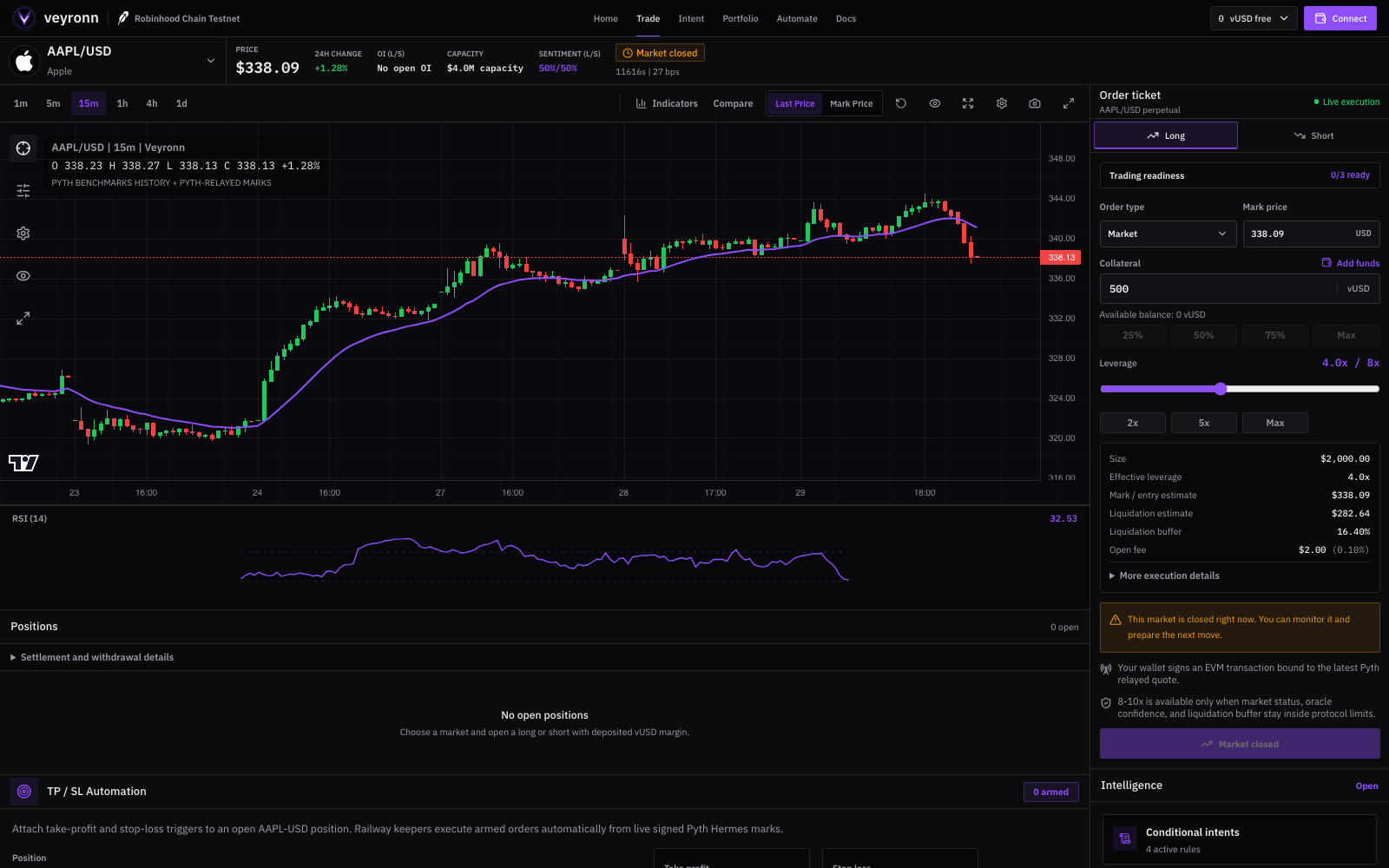This screenshot has height=868, width=1389.
Task: Click the Collateral amount input field
Action: [x=1240, y=289]
